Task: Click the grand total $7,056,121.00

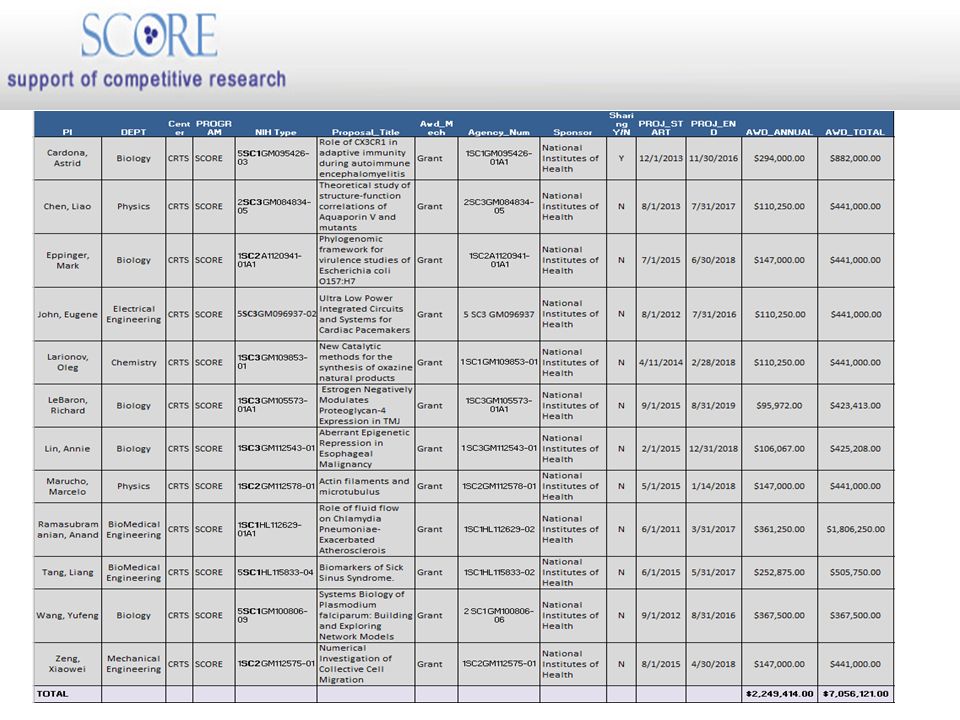Action: 855,694
